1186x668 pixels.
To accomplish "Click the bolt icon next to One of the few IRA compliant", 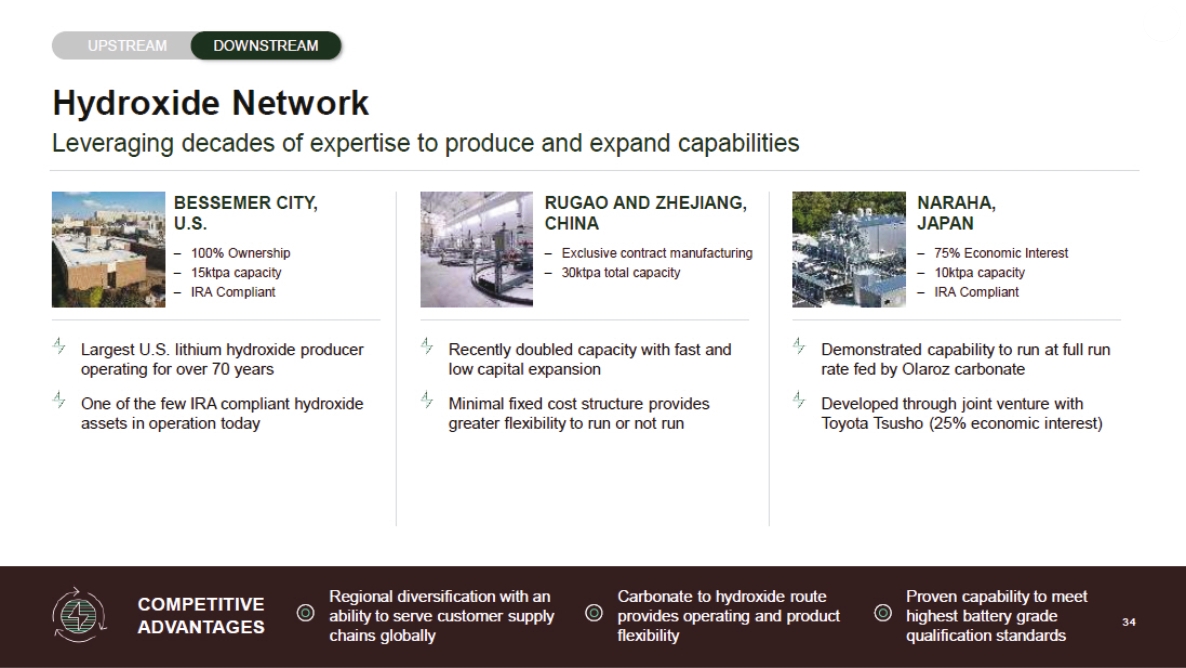I will (x=59, y=399).
